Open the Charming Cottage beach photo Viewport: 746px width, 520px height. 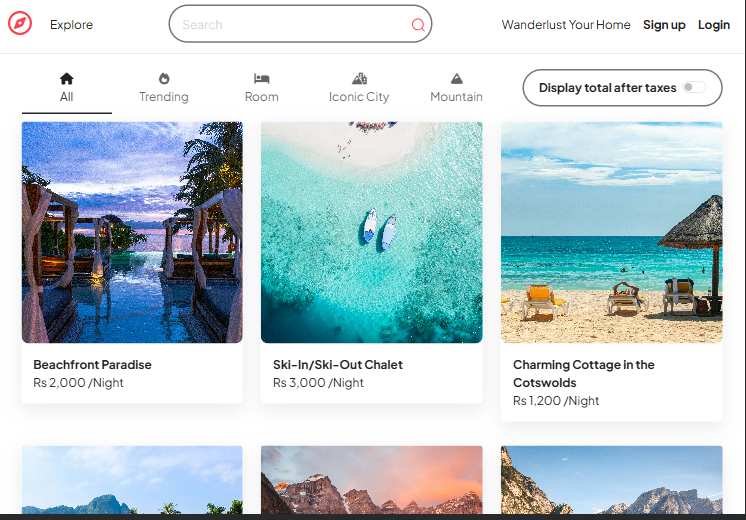[x=611, y=232]
